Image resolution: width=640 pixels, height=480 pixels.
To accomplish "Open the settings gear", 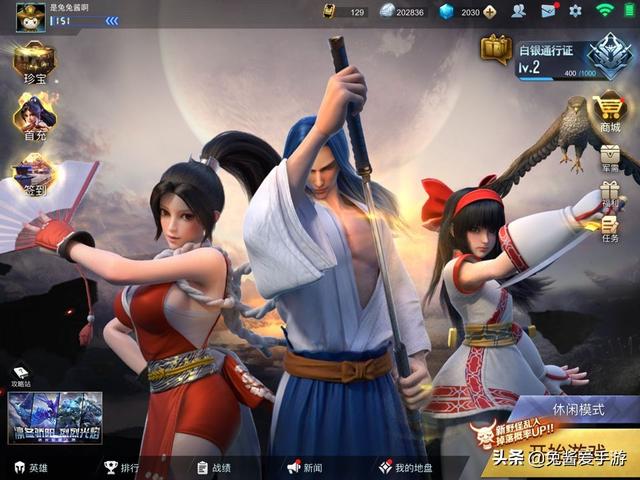I will 575,11.
